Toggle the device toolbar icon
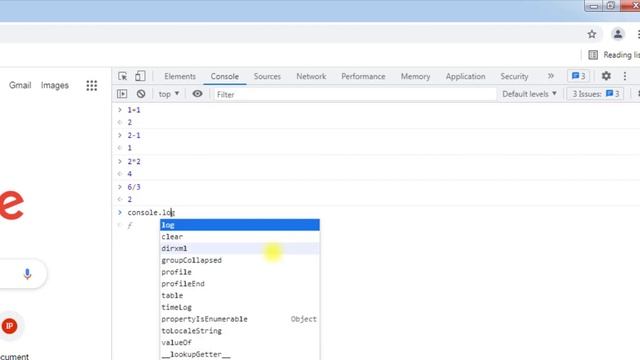Viewport: 640px width, 360px height. click(x=140, y=76)
